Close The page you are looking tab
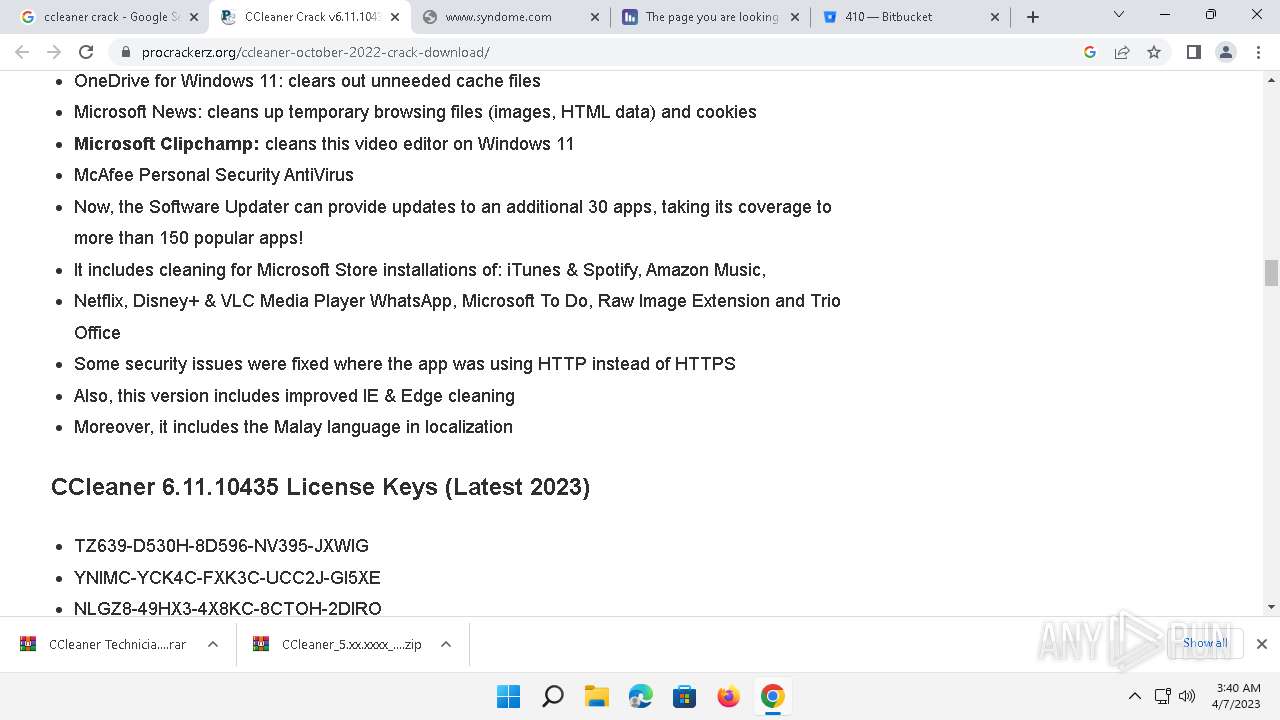 (795, 17)
